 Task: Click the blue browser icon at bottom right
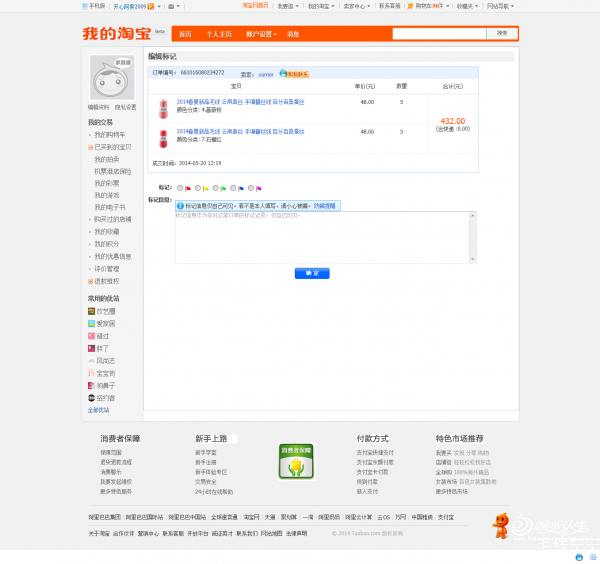(579, 557)
